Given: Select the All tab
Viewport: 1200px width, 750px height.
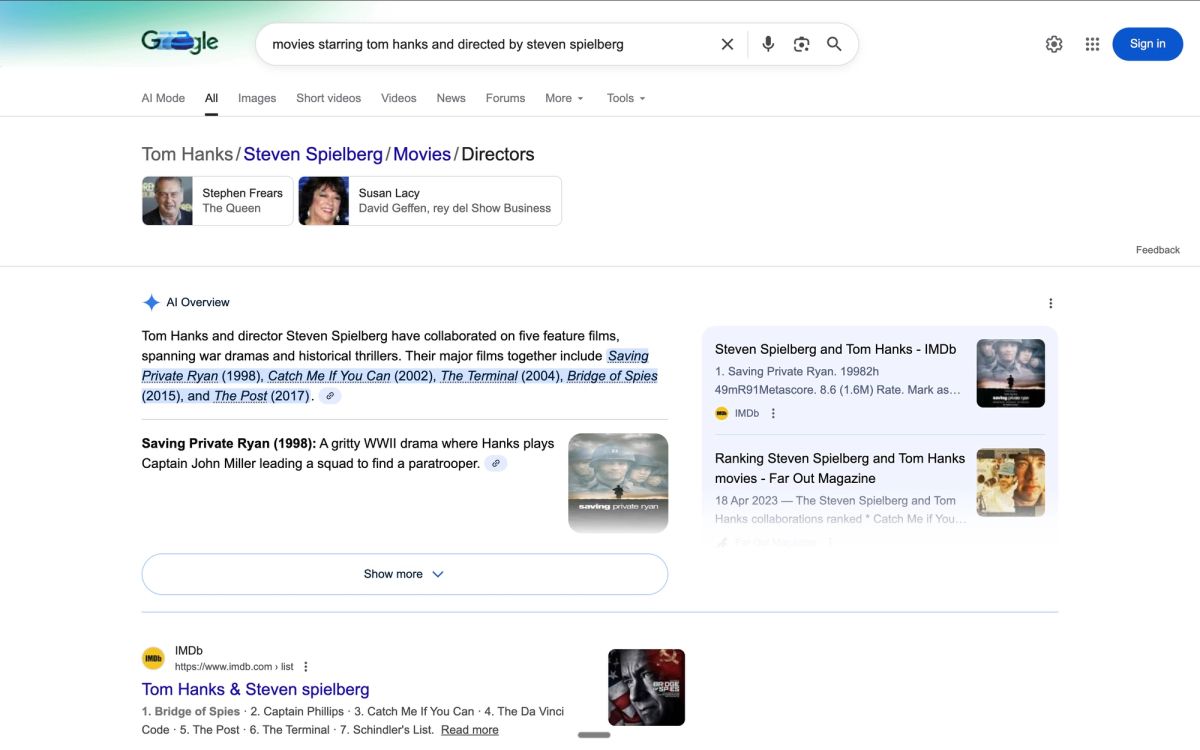Looking at the screenshot, I should pyautogui.click(x=211, y=98).
